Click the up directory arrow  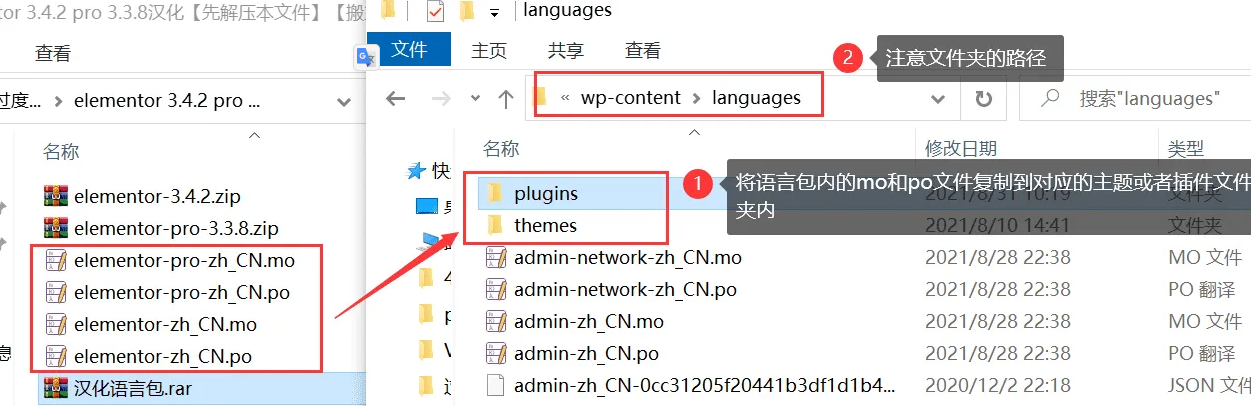point(506,98)
